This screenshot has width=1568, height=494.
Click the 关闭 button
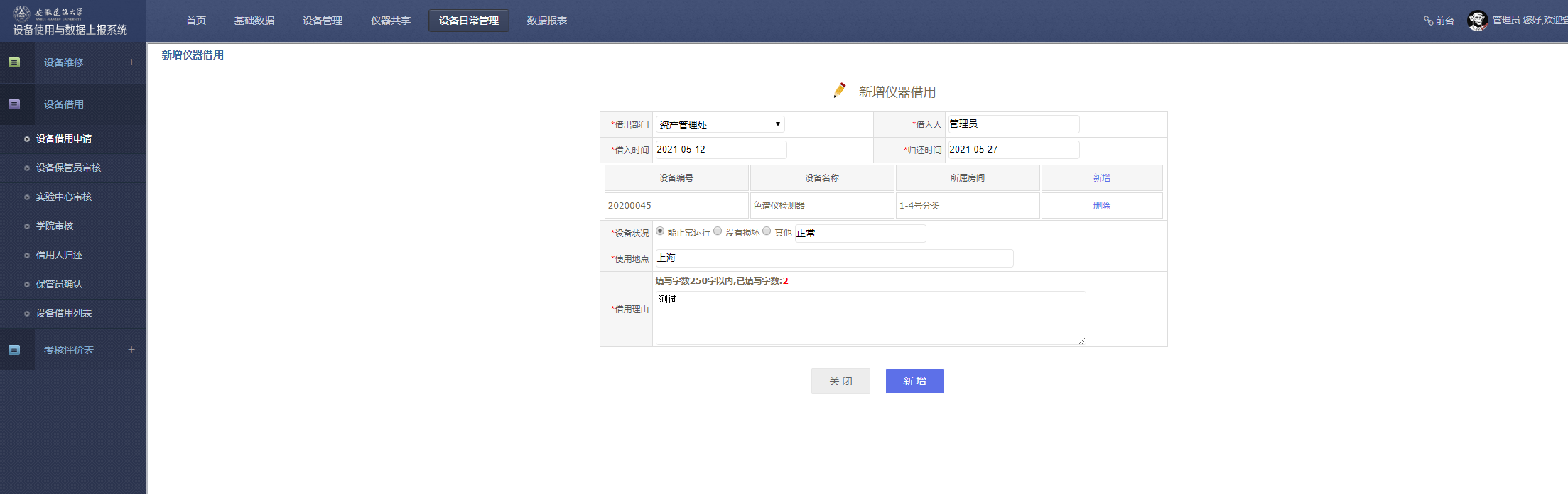click(x=840, y=381)
